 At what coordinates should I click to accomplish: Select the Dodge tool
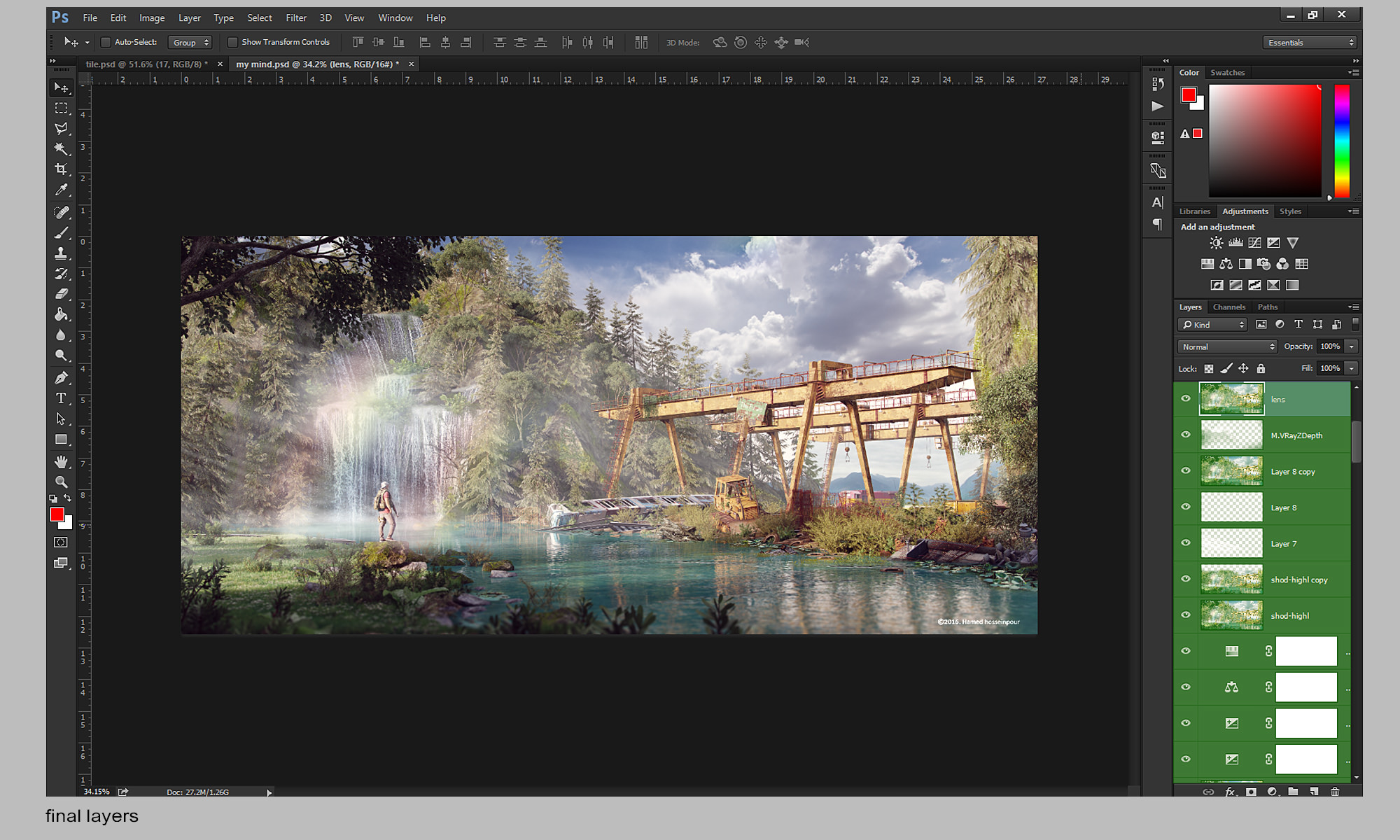coord(62,355)
